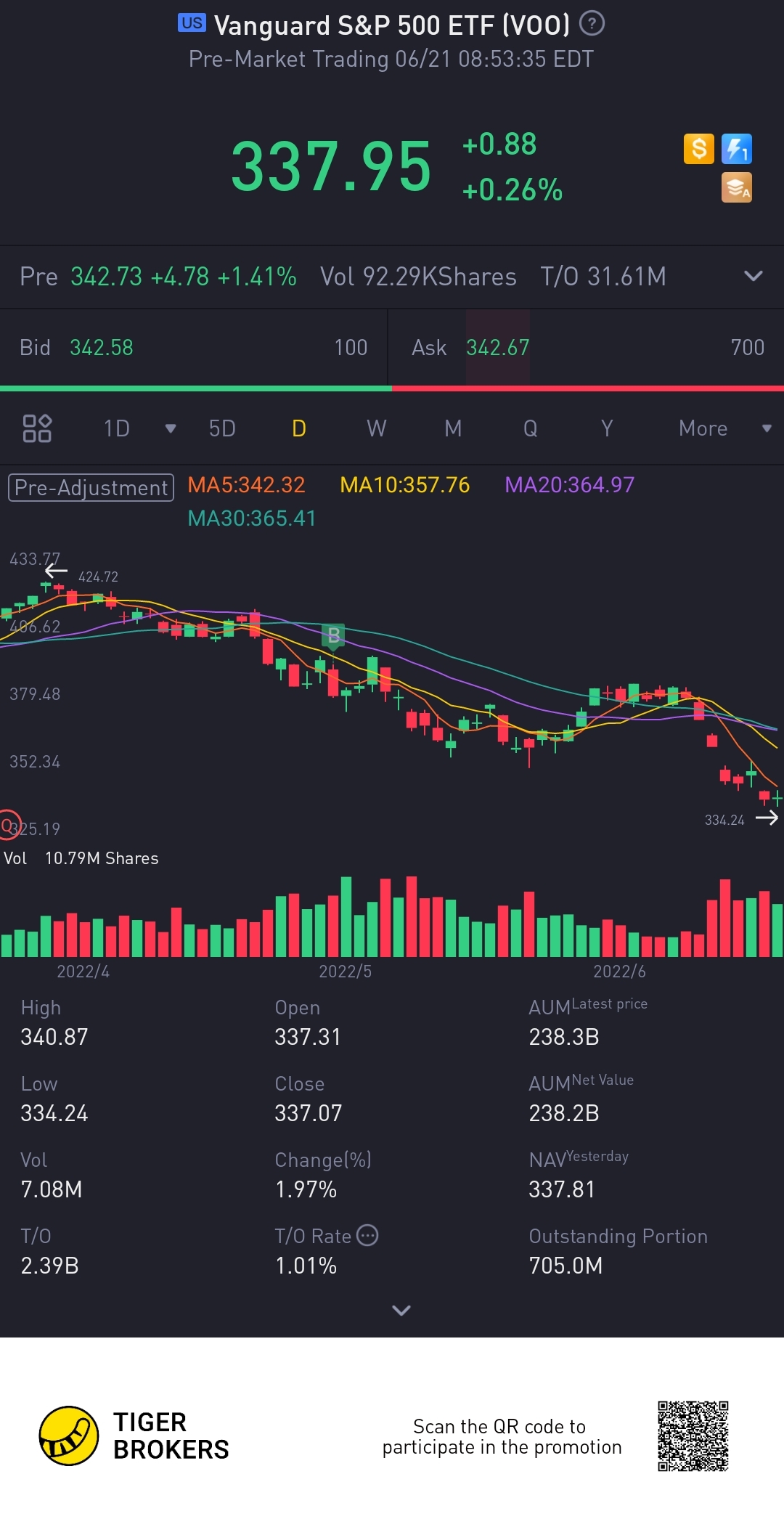Tap the Tiger Brokers logo

[x=134, y=1436]
